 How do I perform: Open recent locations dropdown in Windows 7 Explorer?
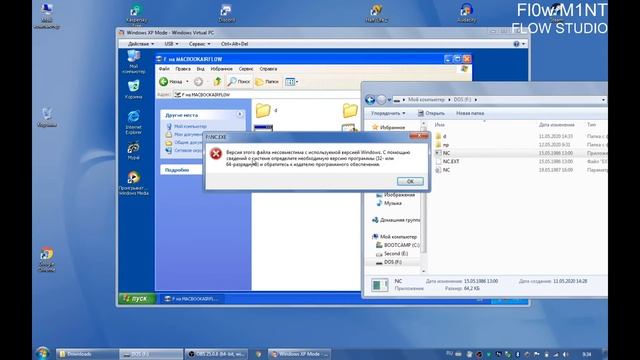click(x=389, y=100)
